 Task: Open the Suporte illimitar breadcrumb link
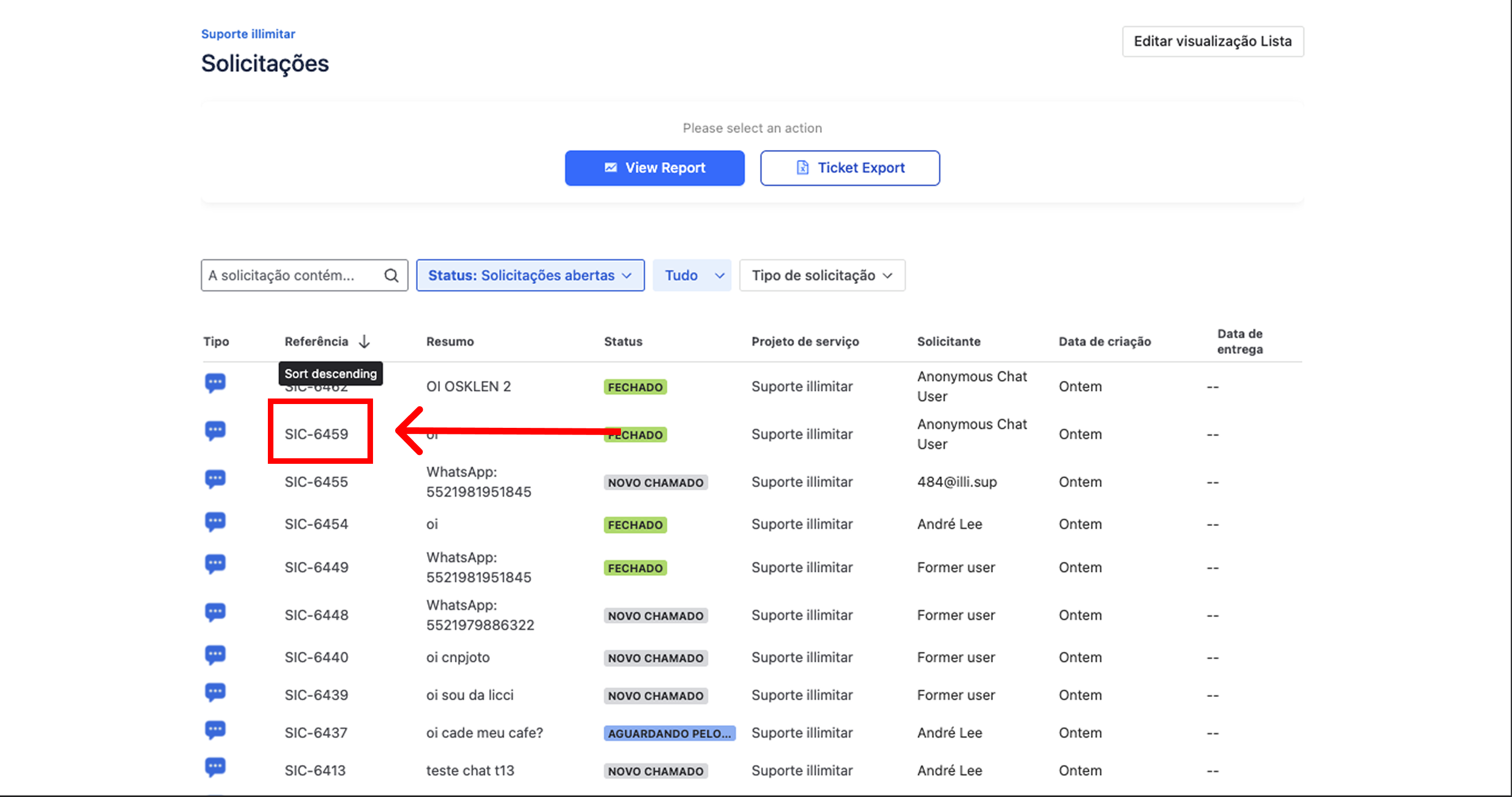click(x=248, y=34)
